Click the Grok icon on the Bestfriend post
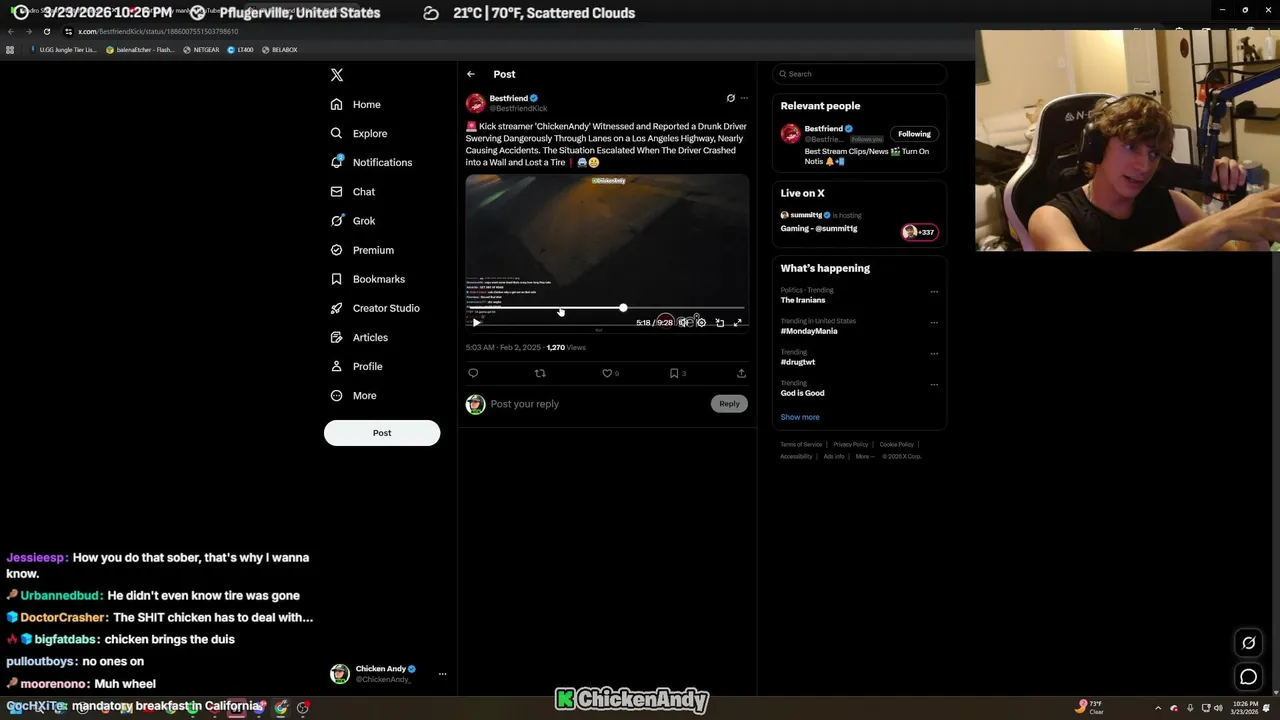Screen dimensions: 1280x720 click(730, 98)
